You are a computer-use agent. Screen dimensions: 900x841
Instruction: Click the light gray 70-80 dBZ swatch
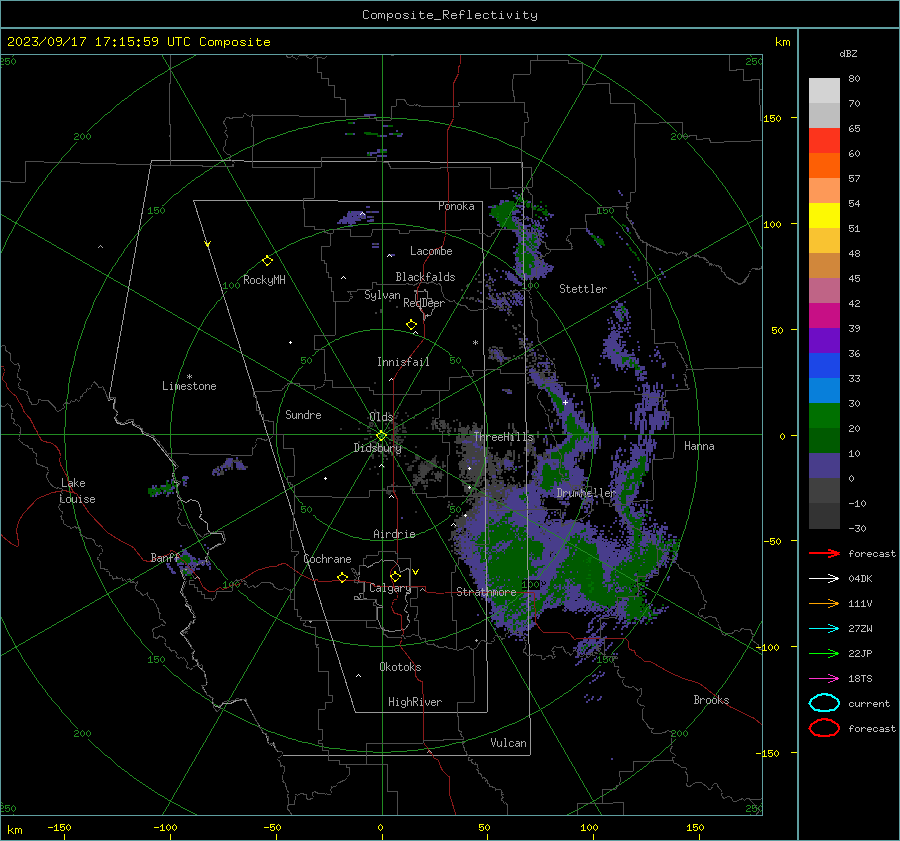pos(824,91)
